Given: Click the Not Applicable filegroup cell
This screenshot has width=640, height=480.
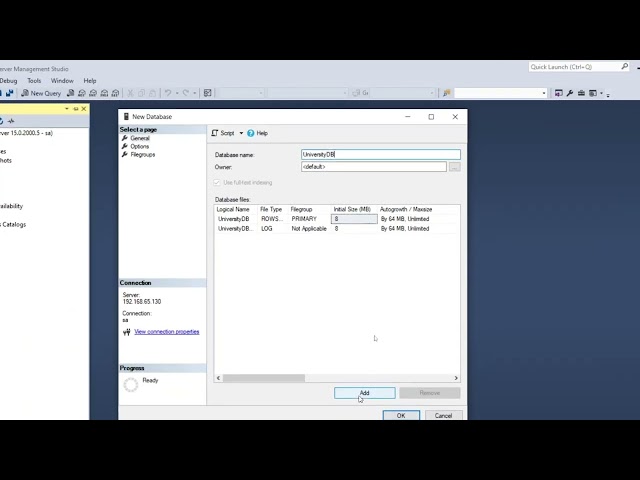Looking at the screenshot, I should tap(309, 229).
